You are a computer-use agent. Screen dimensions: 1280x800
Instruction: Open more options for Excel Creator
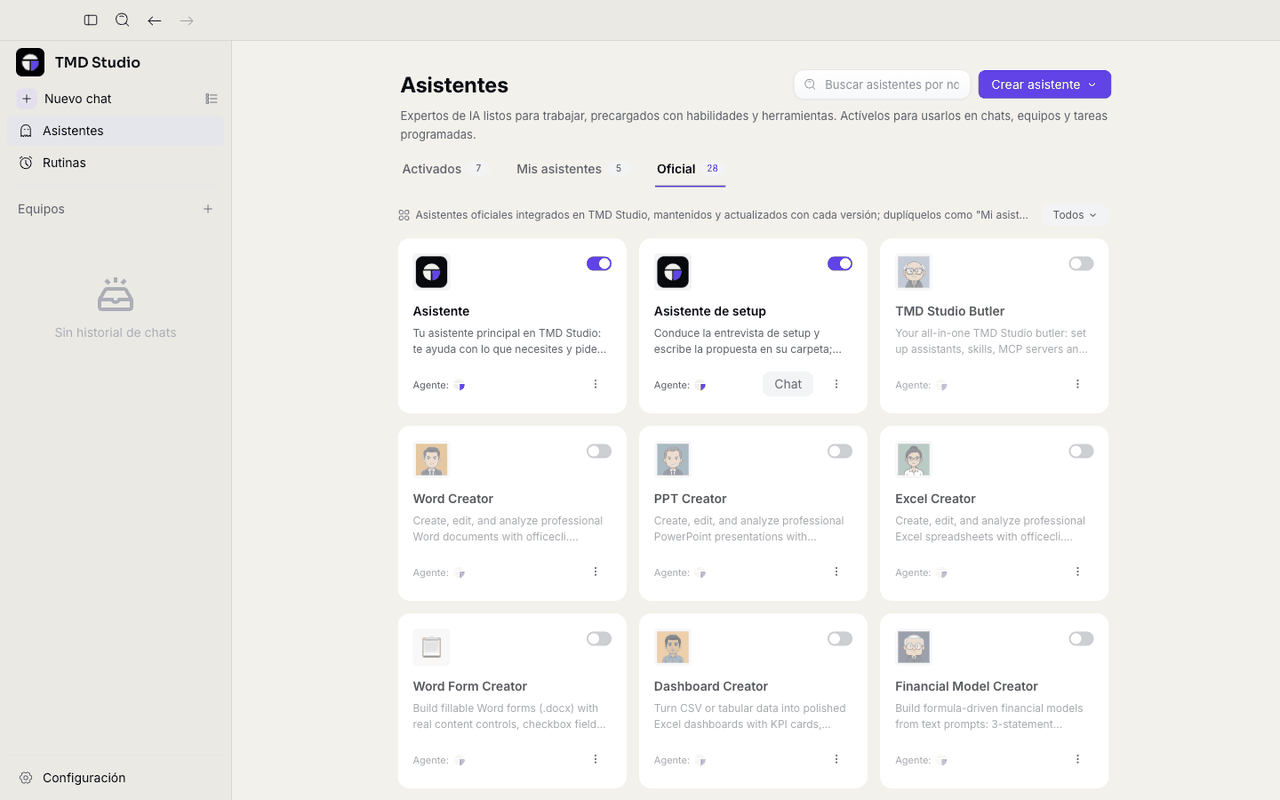1078,572
